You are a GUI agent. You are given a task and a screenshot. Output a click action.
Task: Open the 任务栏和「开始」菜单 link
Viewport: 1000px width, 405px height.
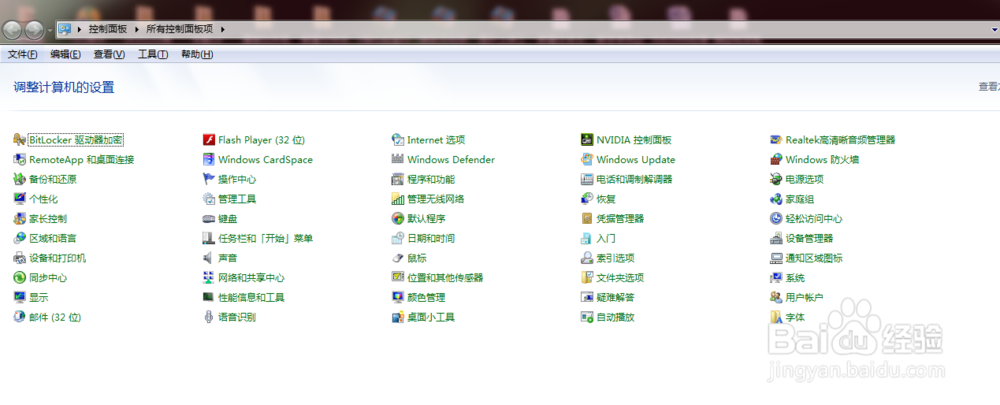point(265,239)
